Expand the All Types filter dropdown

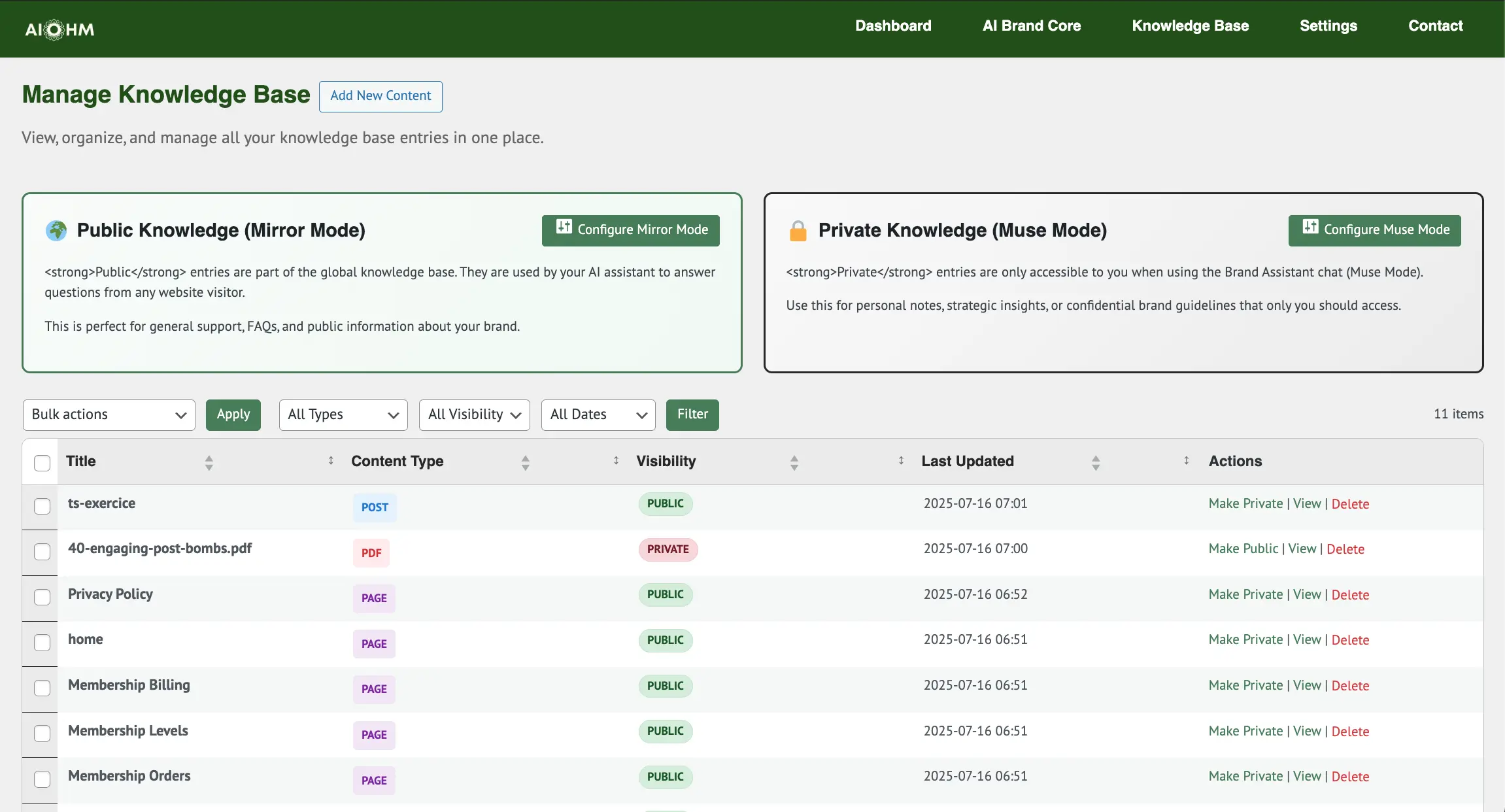point(343,414)
